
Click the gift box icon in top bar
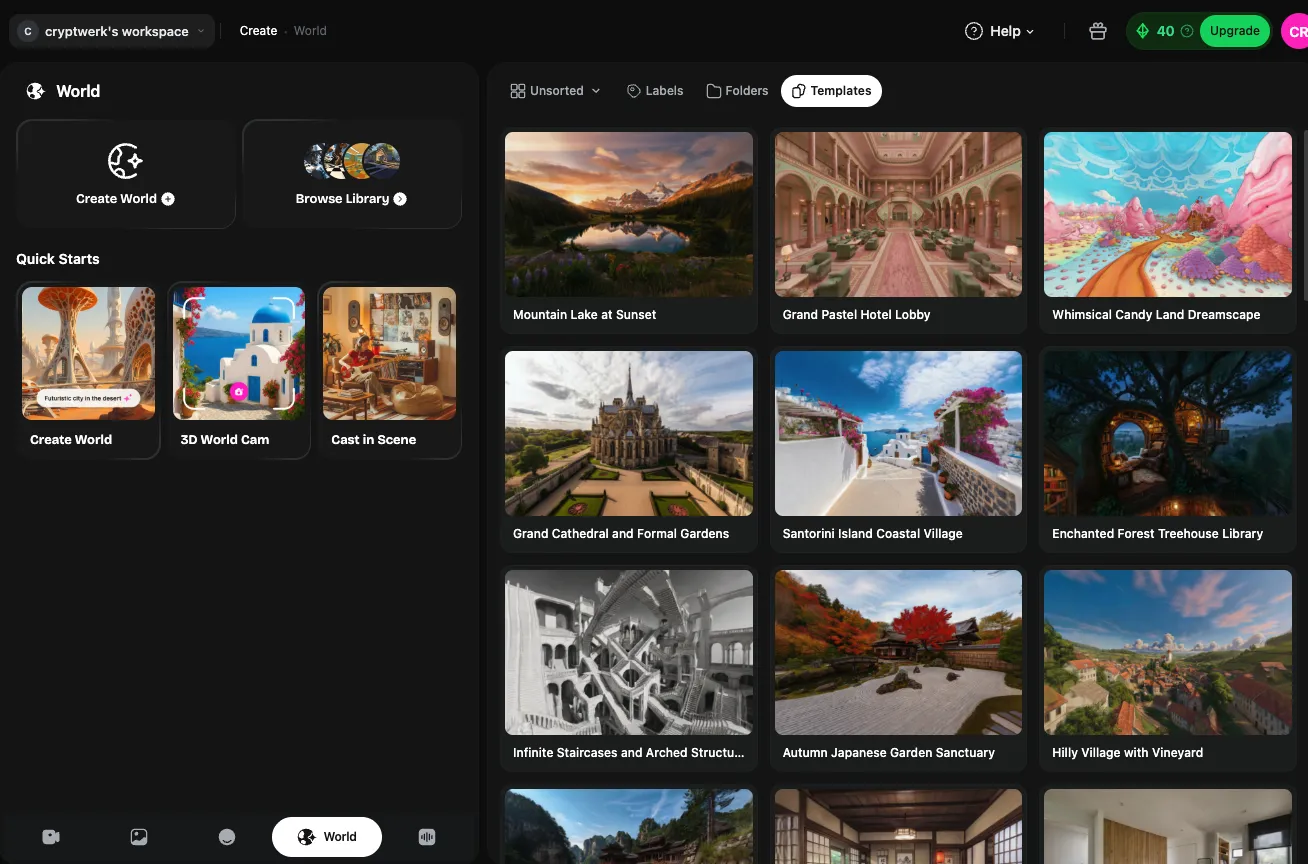[x=1098, y=31]
